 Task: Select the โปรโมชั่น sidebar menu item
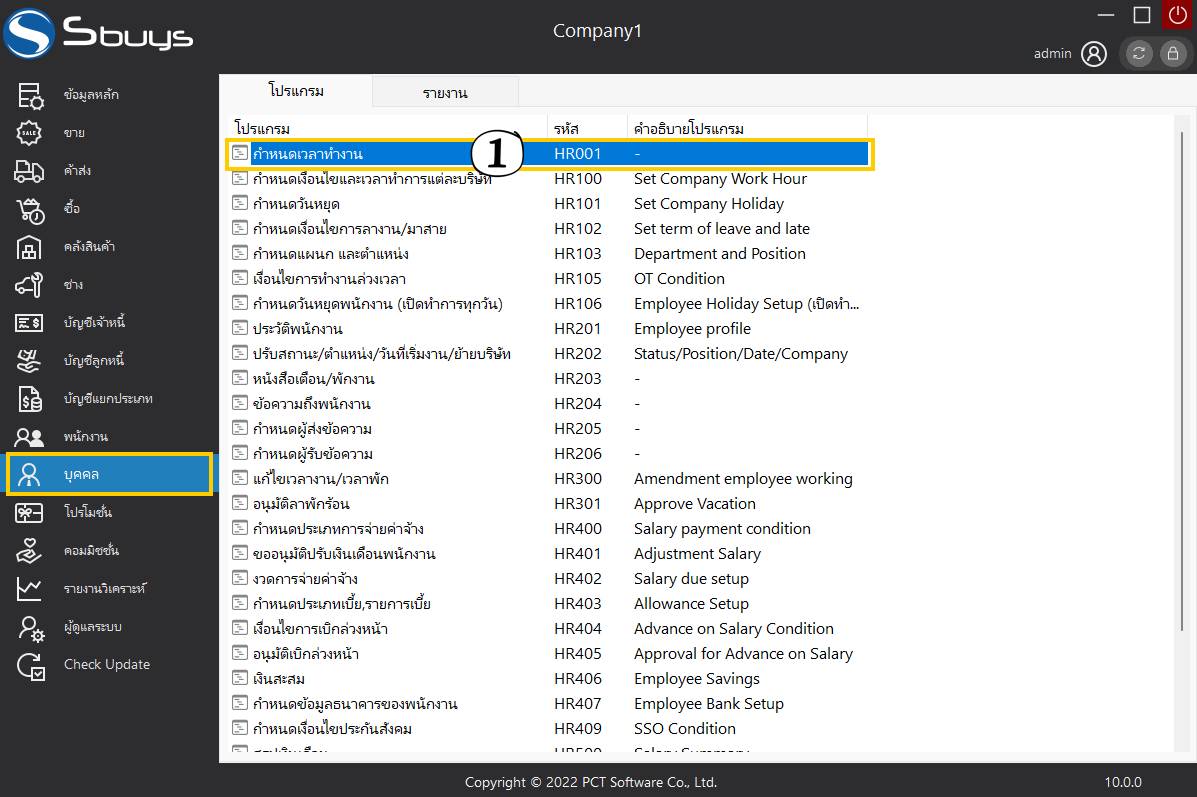pyautogui.click(x=88, y=513)
